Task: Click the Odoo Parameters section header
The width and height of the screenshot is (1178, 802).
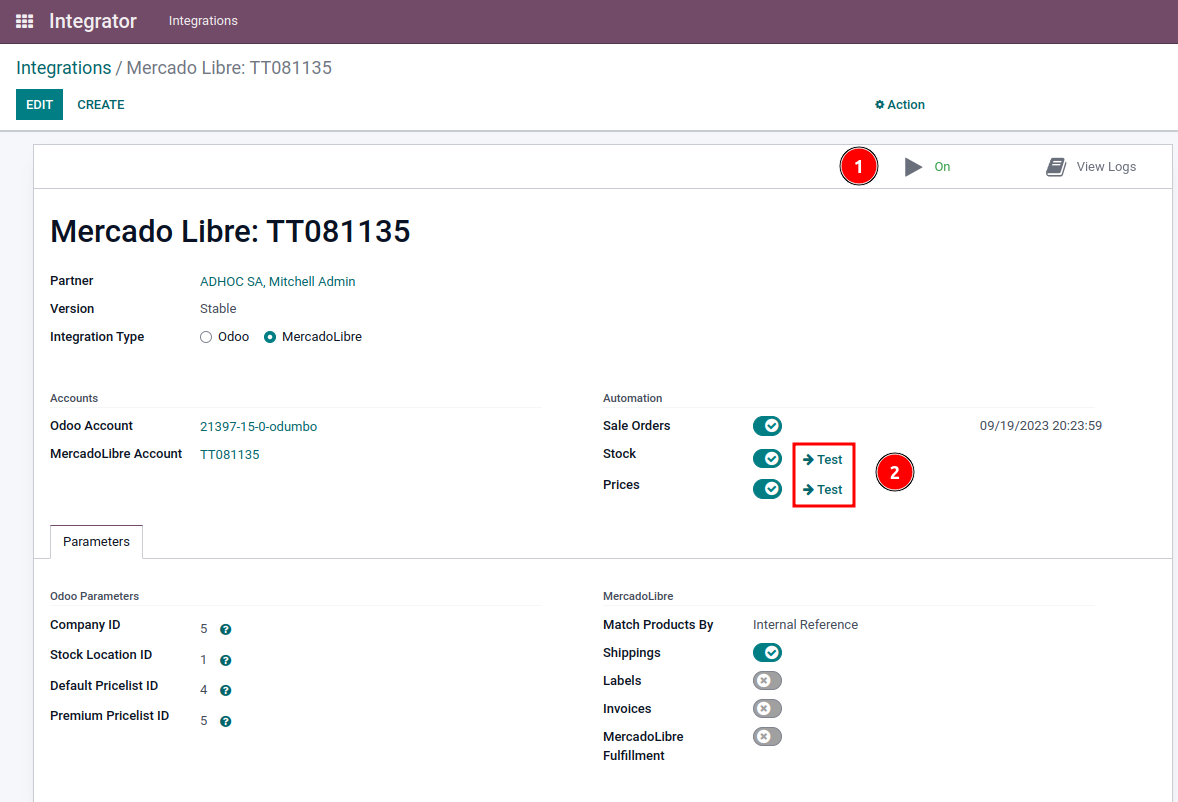Action: click(x=95, y=596)
